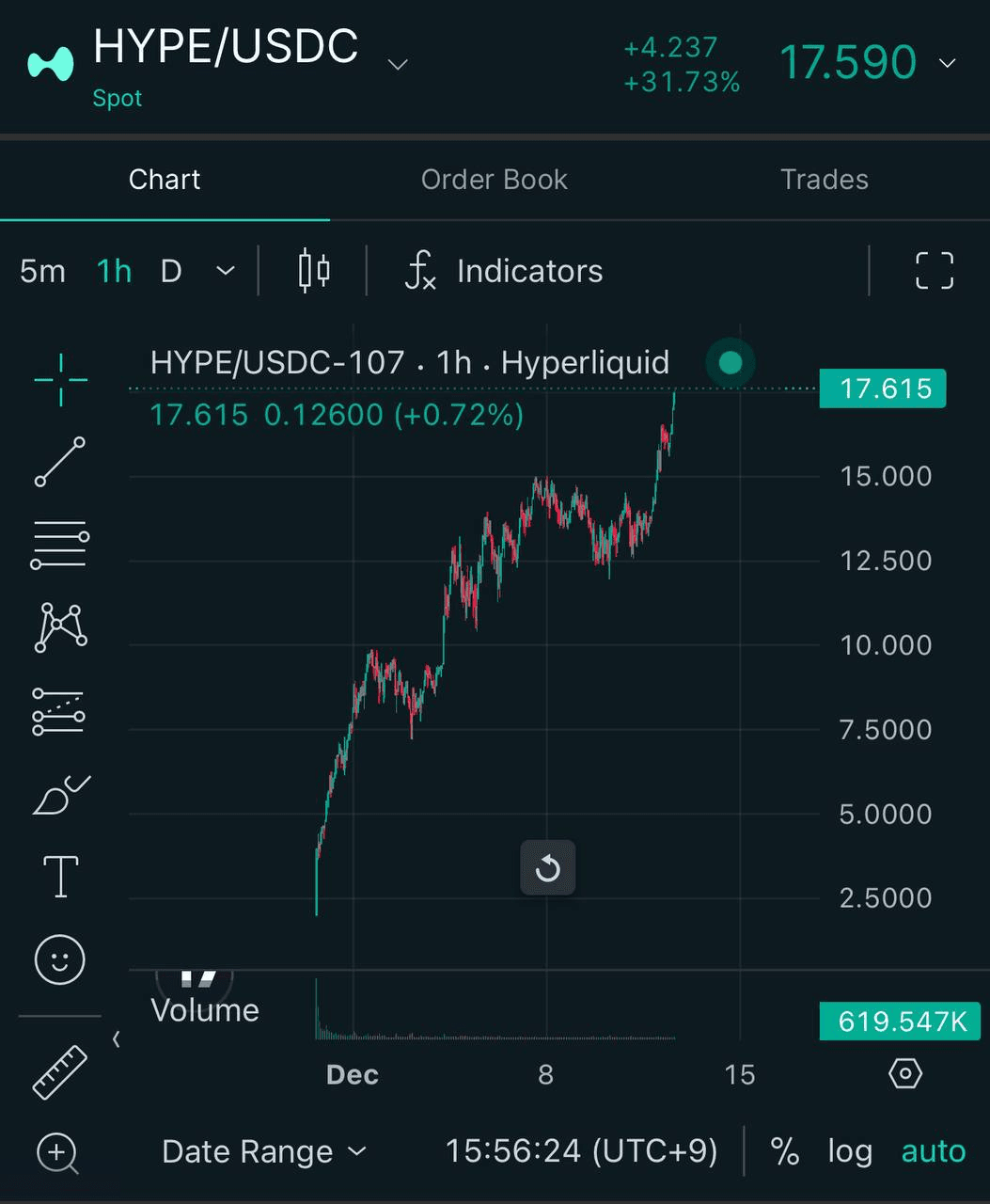Select the trend line drawing tool
The image size is (990, 1204).
point(60,462)
